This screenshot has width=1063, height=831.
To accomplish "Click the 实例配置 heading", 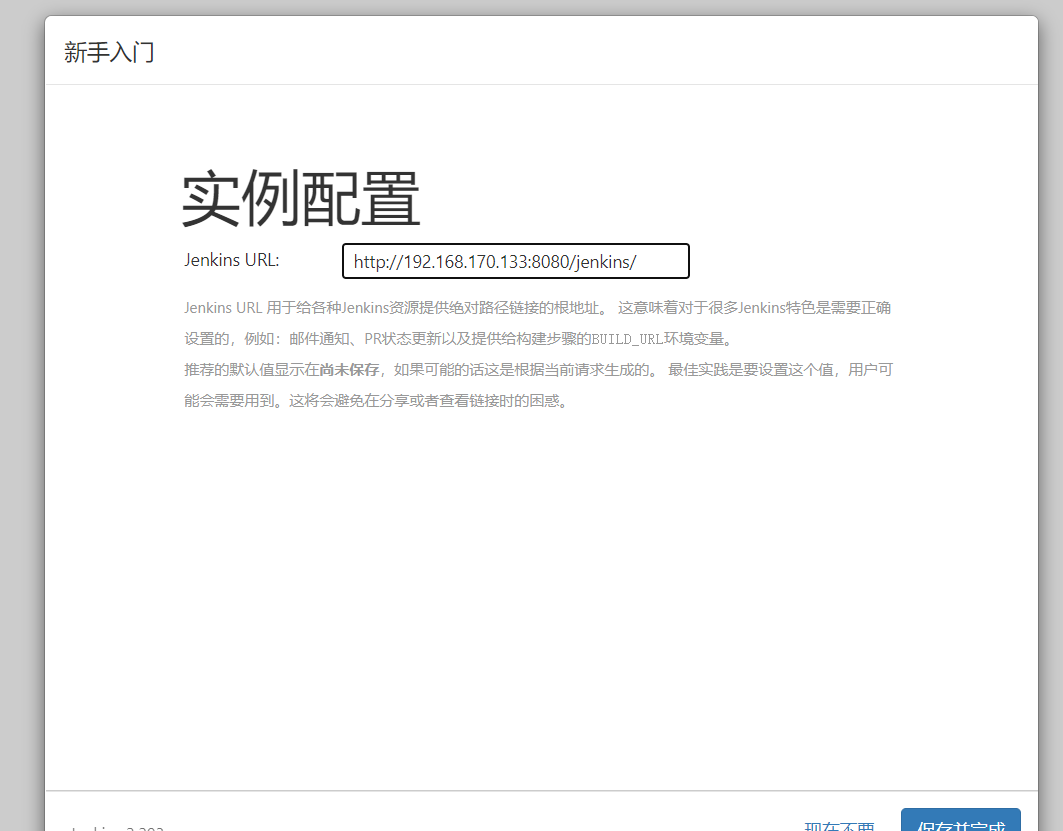I will pyautogui.click(x=301, y=199).
